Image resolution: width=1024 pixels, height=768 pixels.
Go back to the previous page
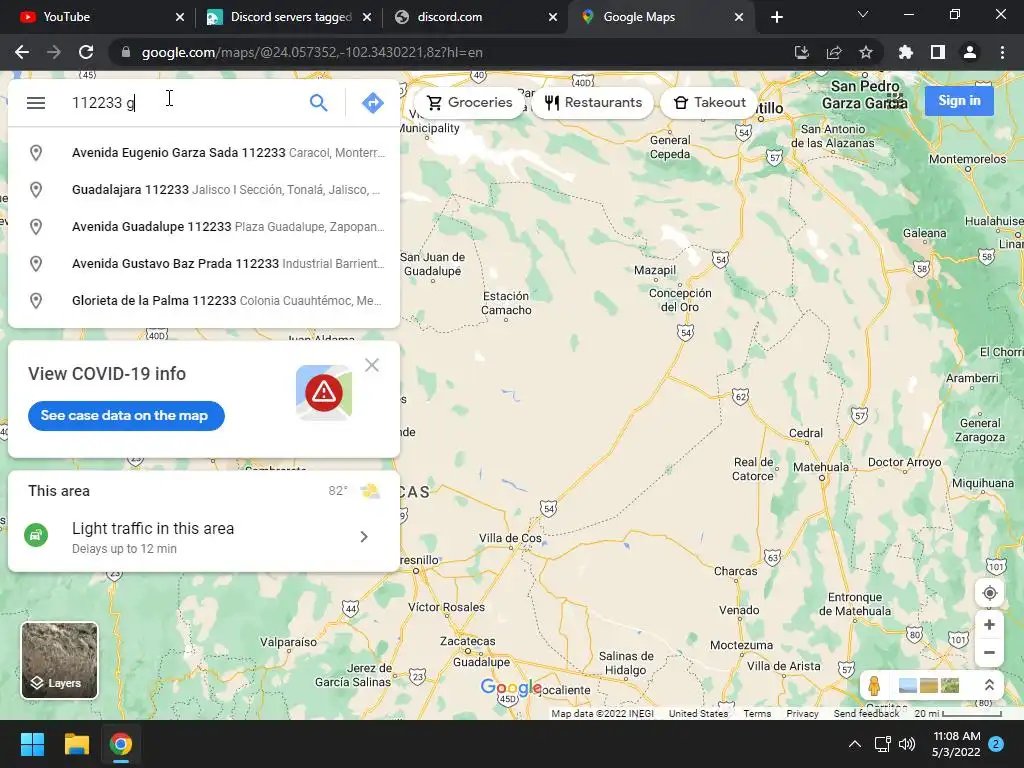tap(22, 52)
